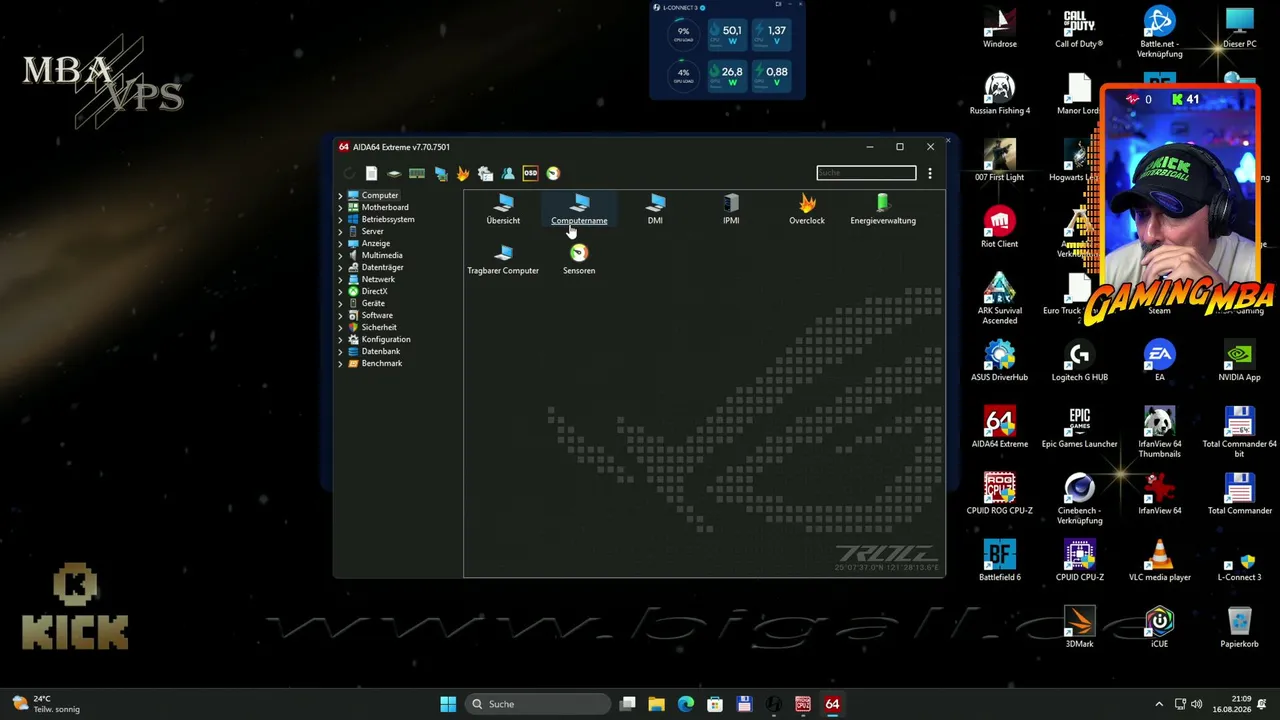
Task: Expand the Motherboard tree node arrow
Action: [x=340, y=208]
